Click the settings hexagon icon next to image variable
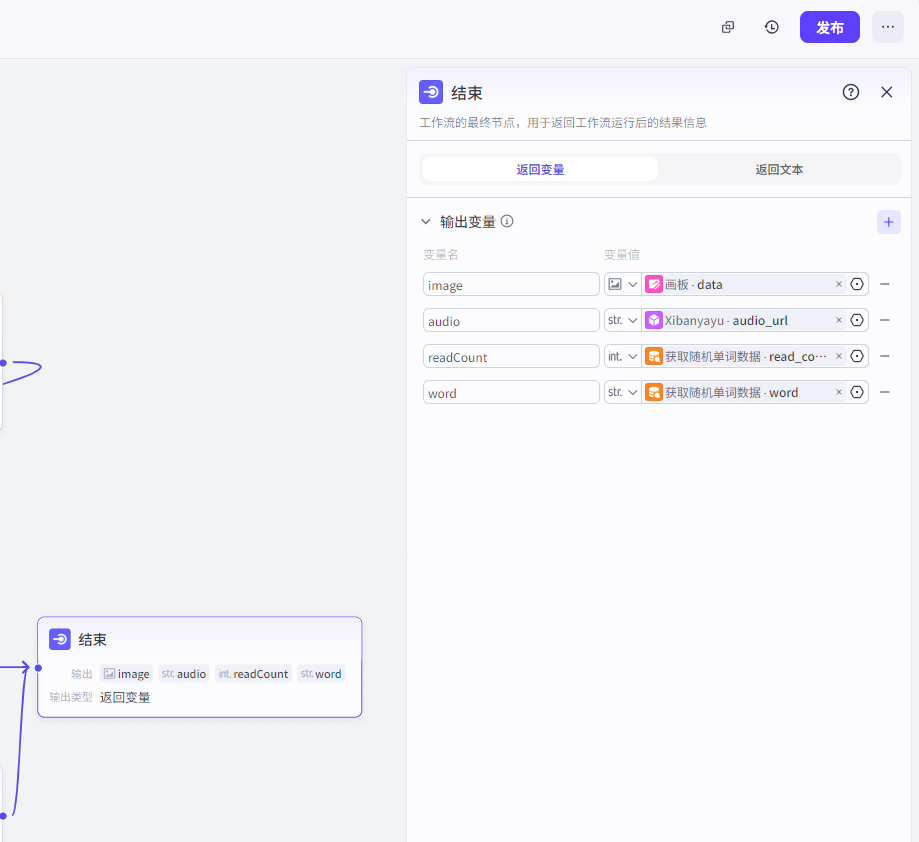 point(856,284)
